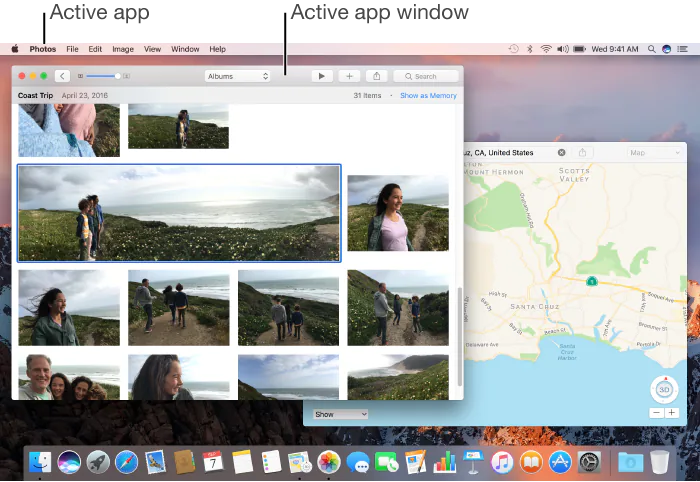This screenshot has height=482, width=700.
Task: Click the Time Machine menu bar icon
Action: tap(514, 49)
